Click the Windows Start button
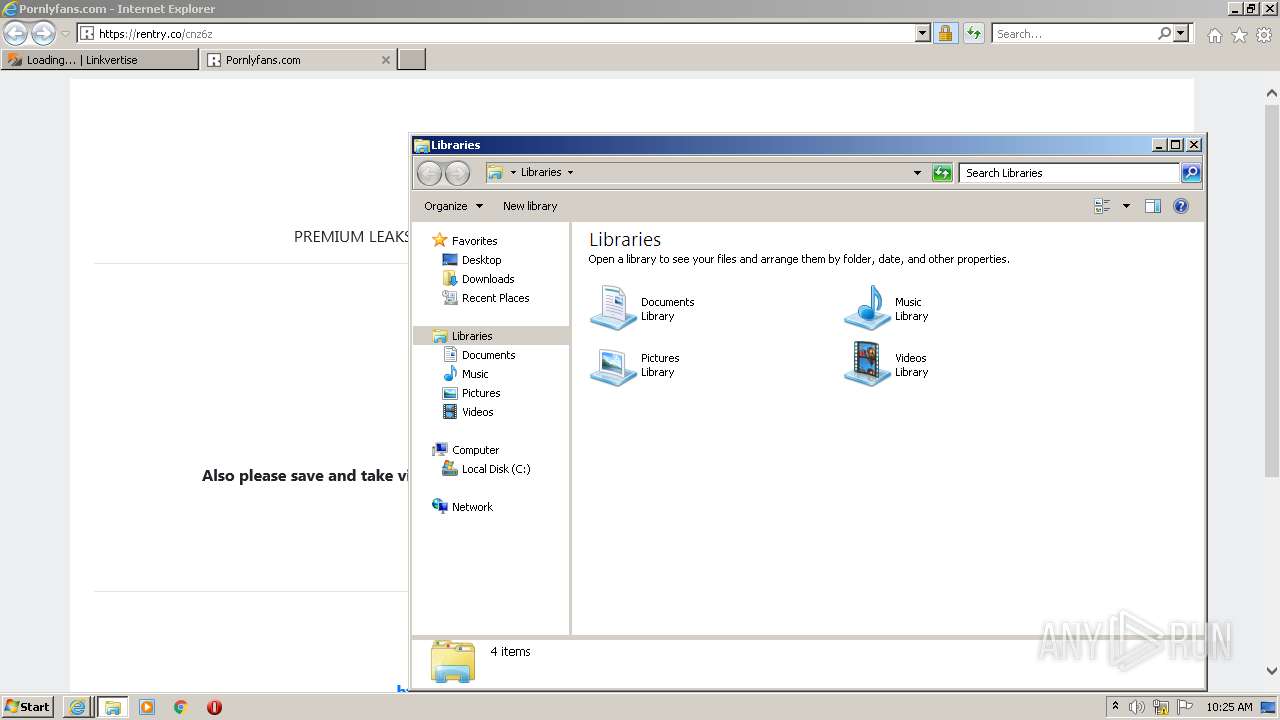The width and height of the screenshot is (1280, 720). click(x=28, y=706)
